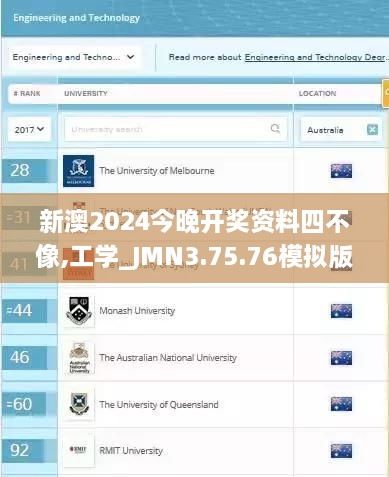Click the Australian National University logo
Viewport: 389px width, 477px height.
click(79, 358)
